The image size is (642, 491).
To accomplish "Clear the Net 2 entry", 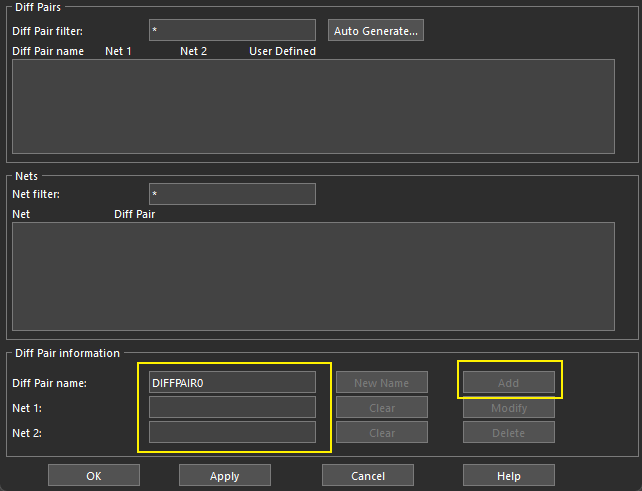I will (x=382, y=433).
